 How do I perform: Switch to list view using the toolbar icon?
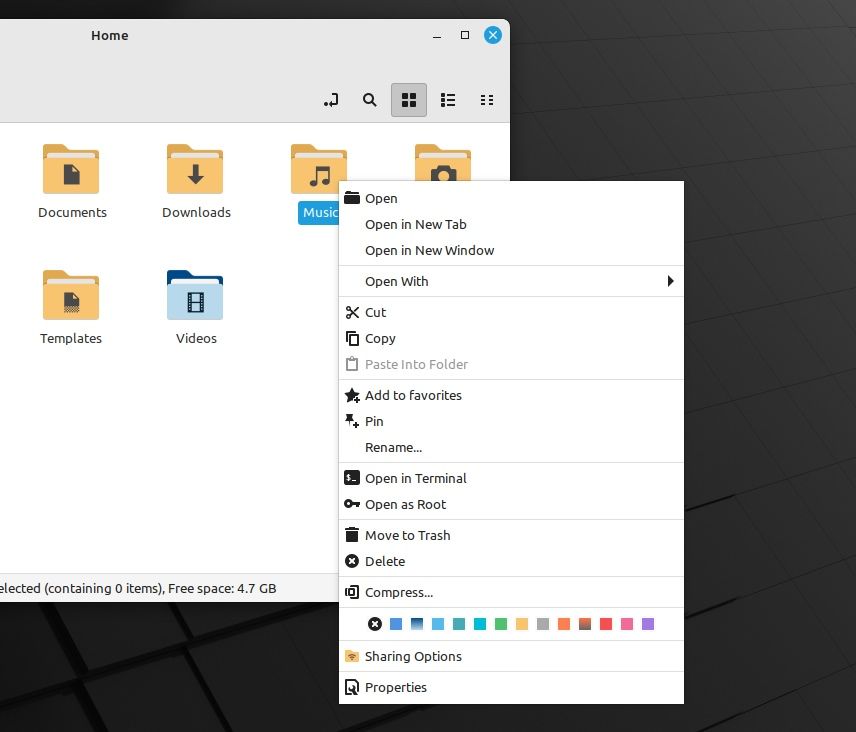pyautogui.click(x=447, y=100)
